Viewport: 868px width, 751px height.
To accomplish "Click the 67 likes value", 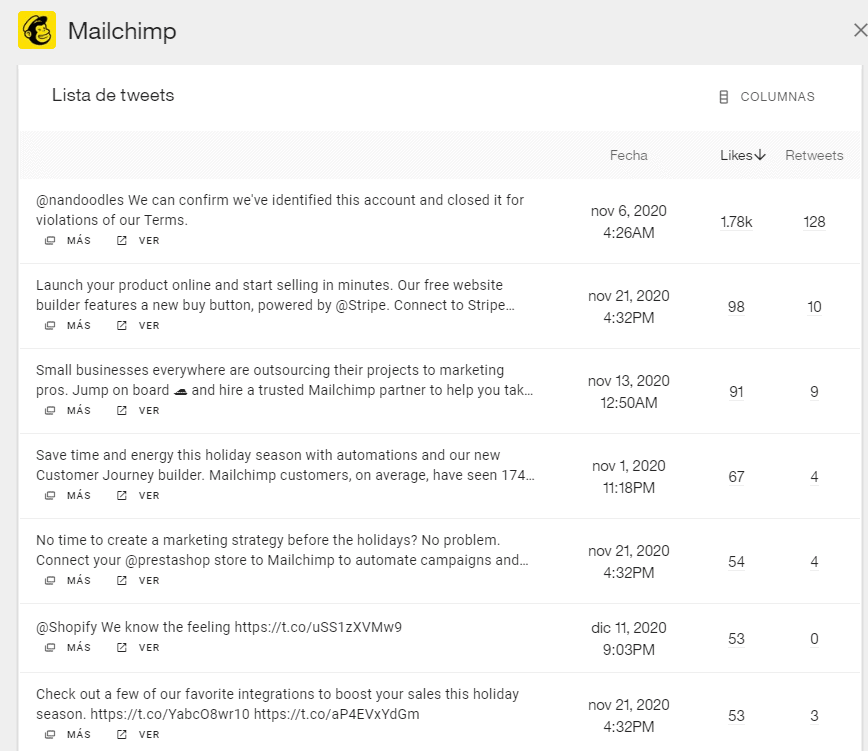I will 736,477.
